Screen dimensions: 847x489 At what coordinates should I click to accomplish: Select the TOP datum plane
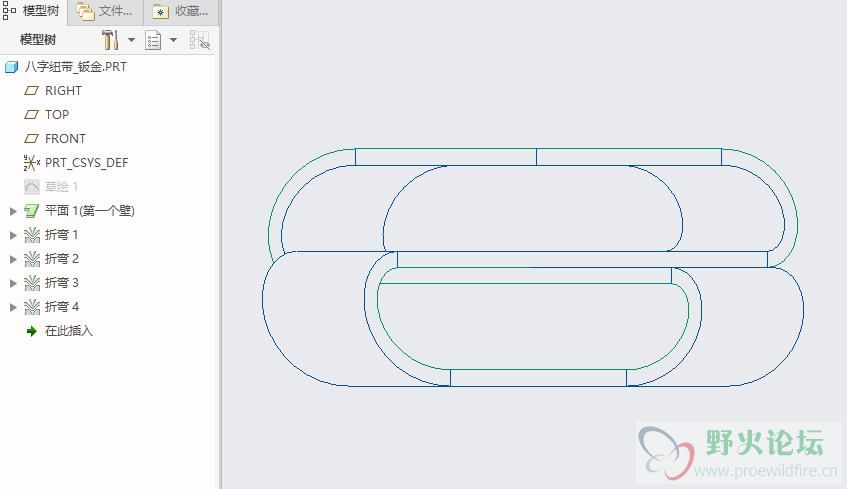click(x=57, y=115)
